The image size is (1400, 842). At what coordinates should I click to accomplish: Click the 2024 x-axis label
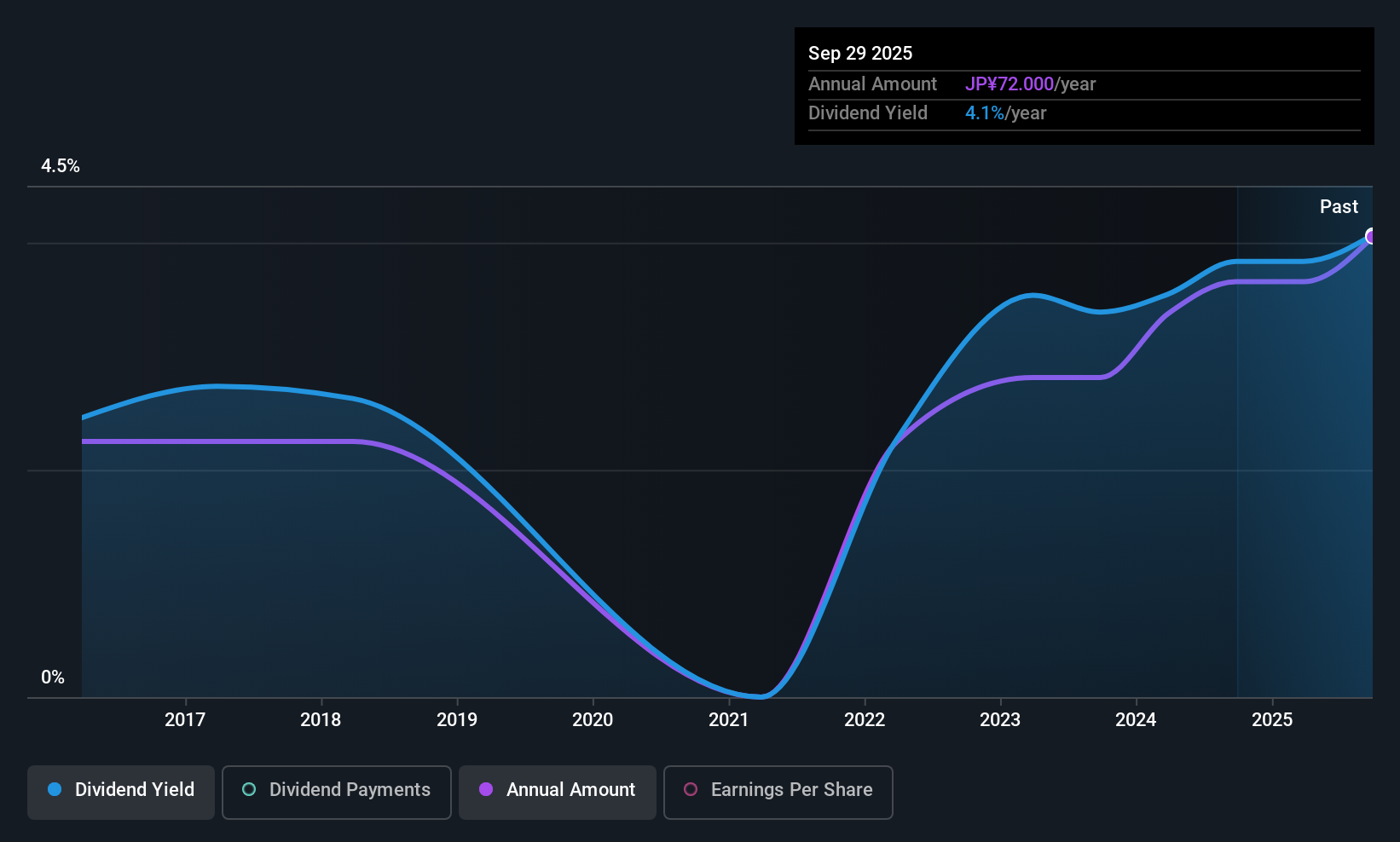click(x=1136, y=719)
